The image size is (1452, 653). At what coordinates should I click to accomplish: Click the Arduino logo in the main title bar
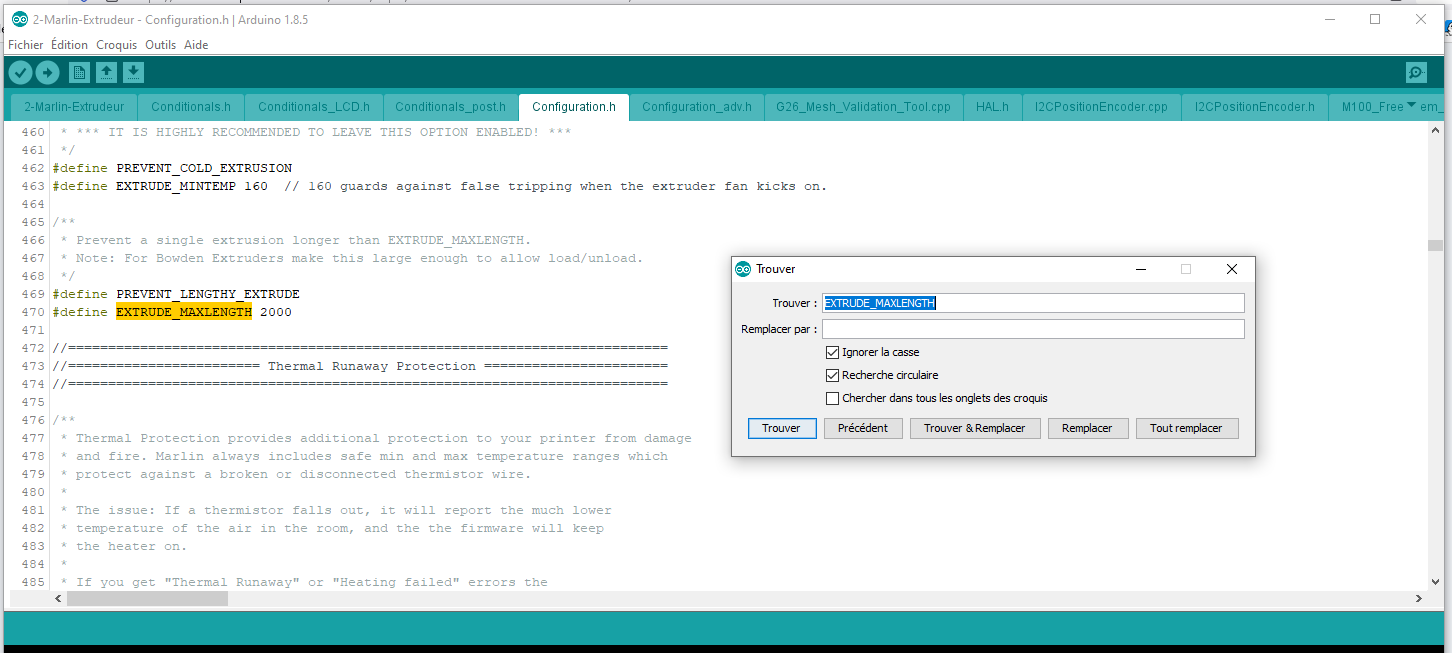(x=20, y=19)
